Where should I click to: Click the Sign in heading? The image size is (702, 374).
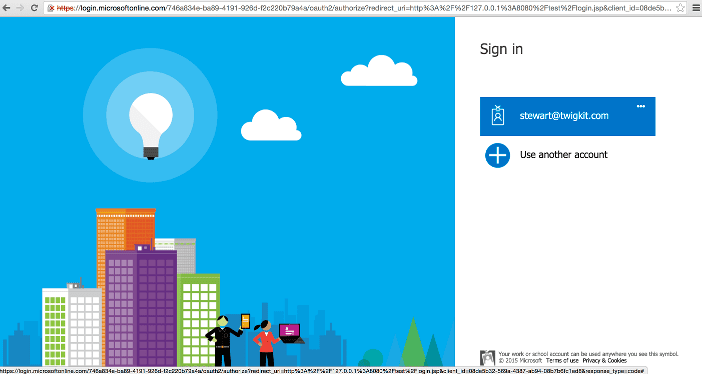click(501, 49)
